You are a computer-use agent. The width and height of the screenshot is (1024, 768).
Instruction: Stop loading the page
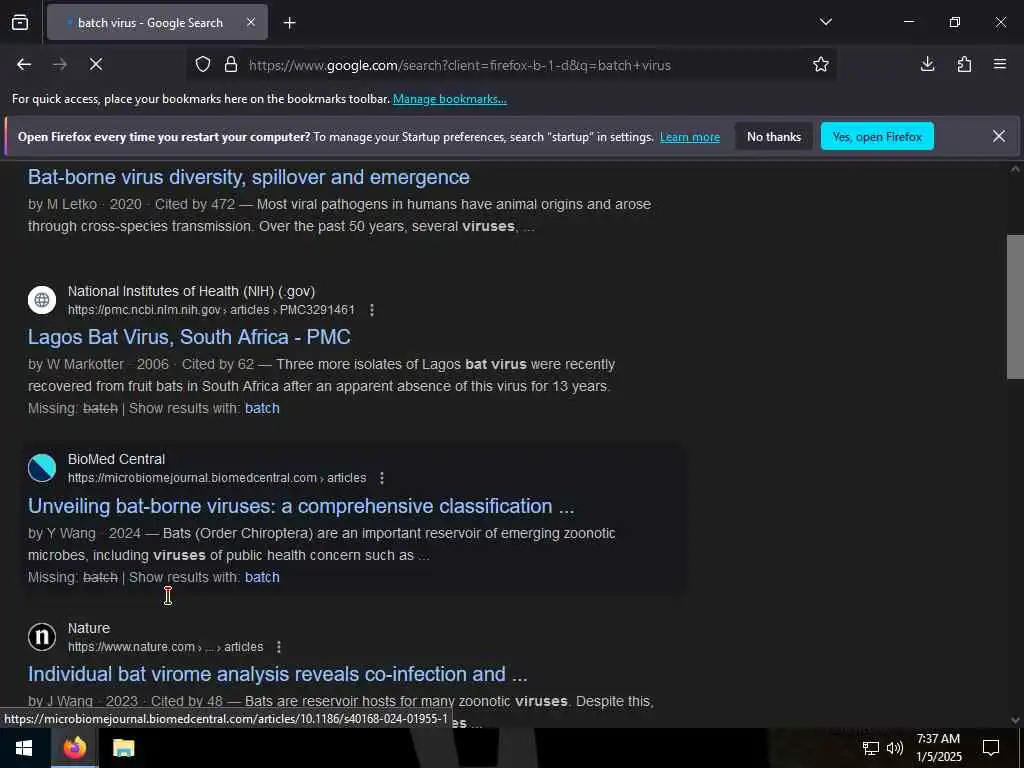tap(96, 64)
